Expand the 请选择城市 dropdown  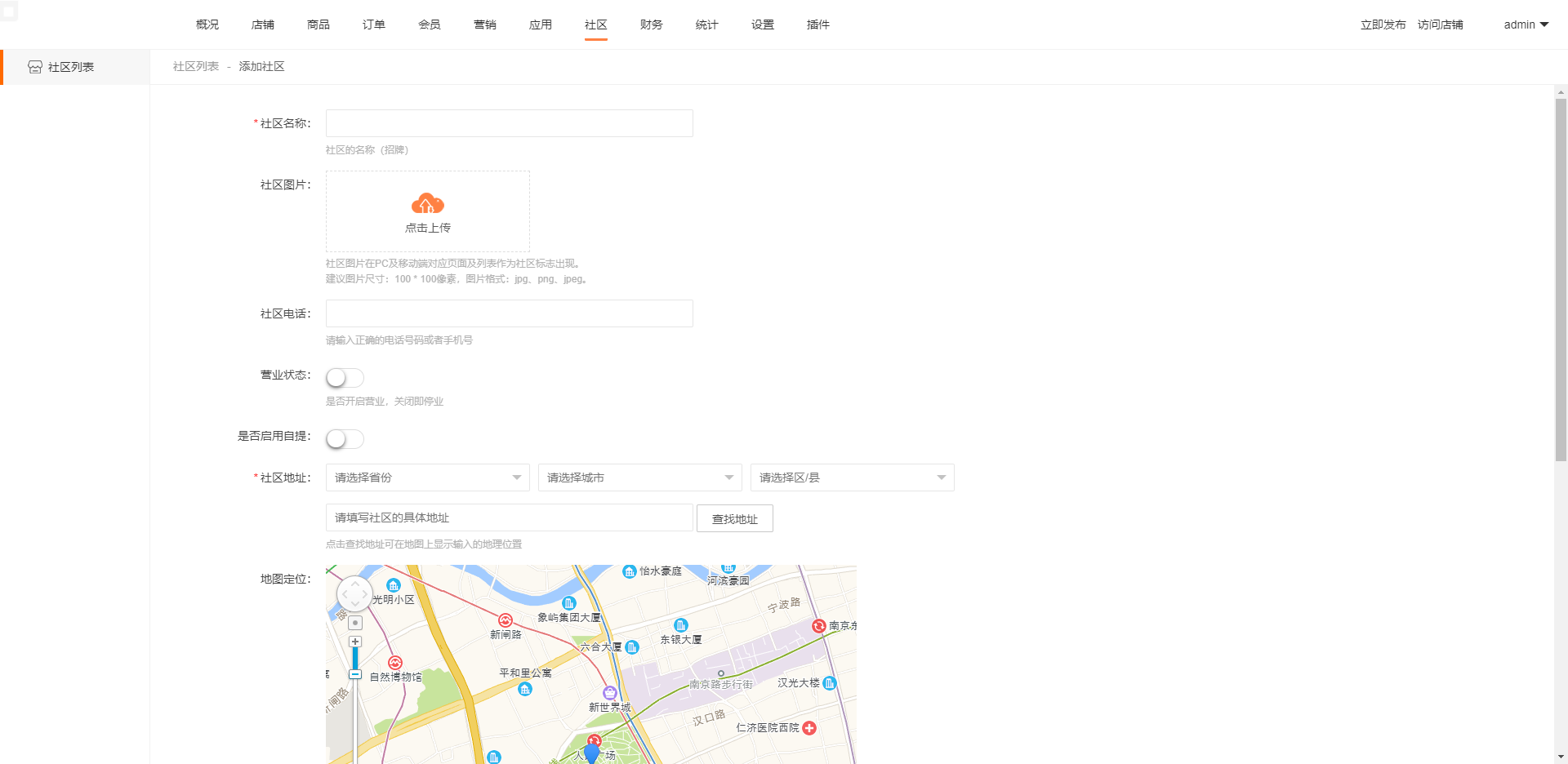click(639, 477)
